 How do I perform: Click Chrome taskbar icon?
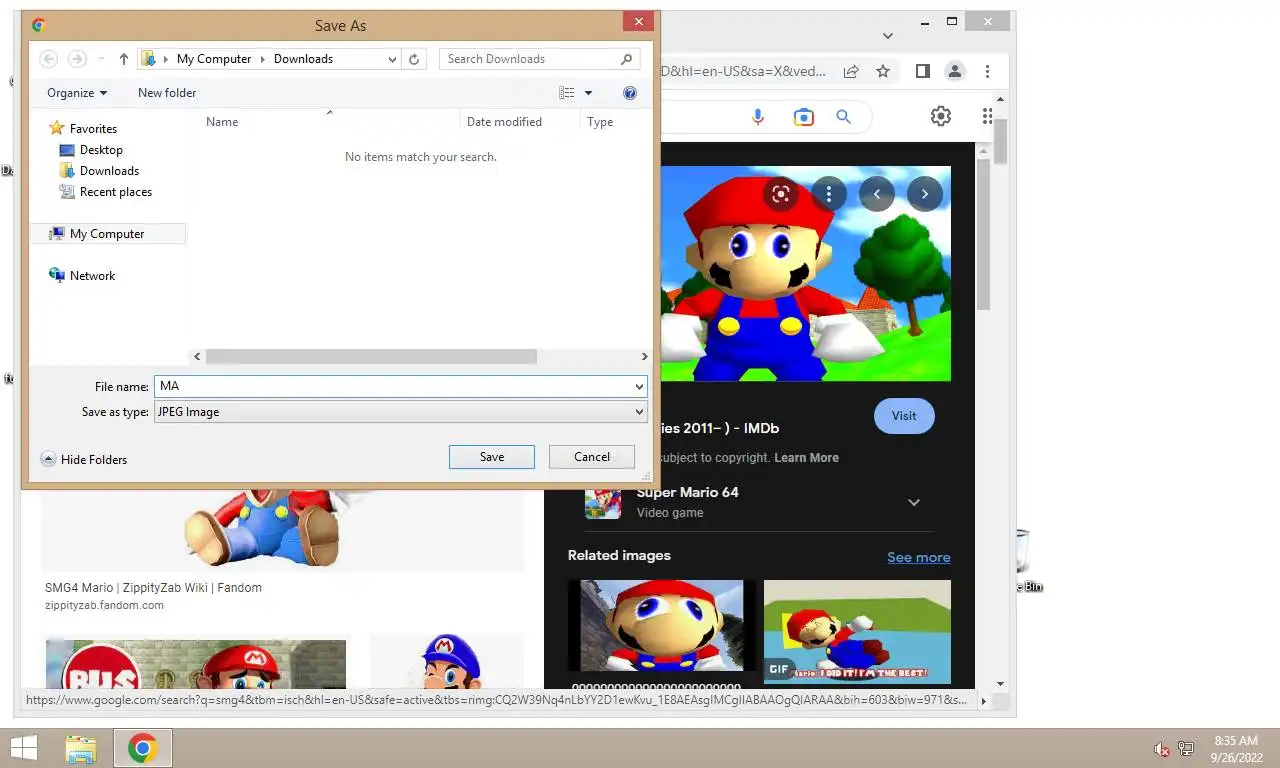(142, 748)
